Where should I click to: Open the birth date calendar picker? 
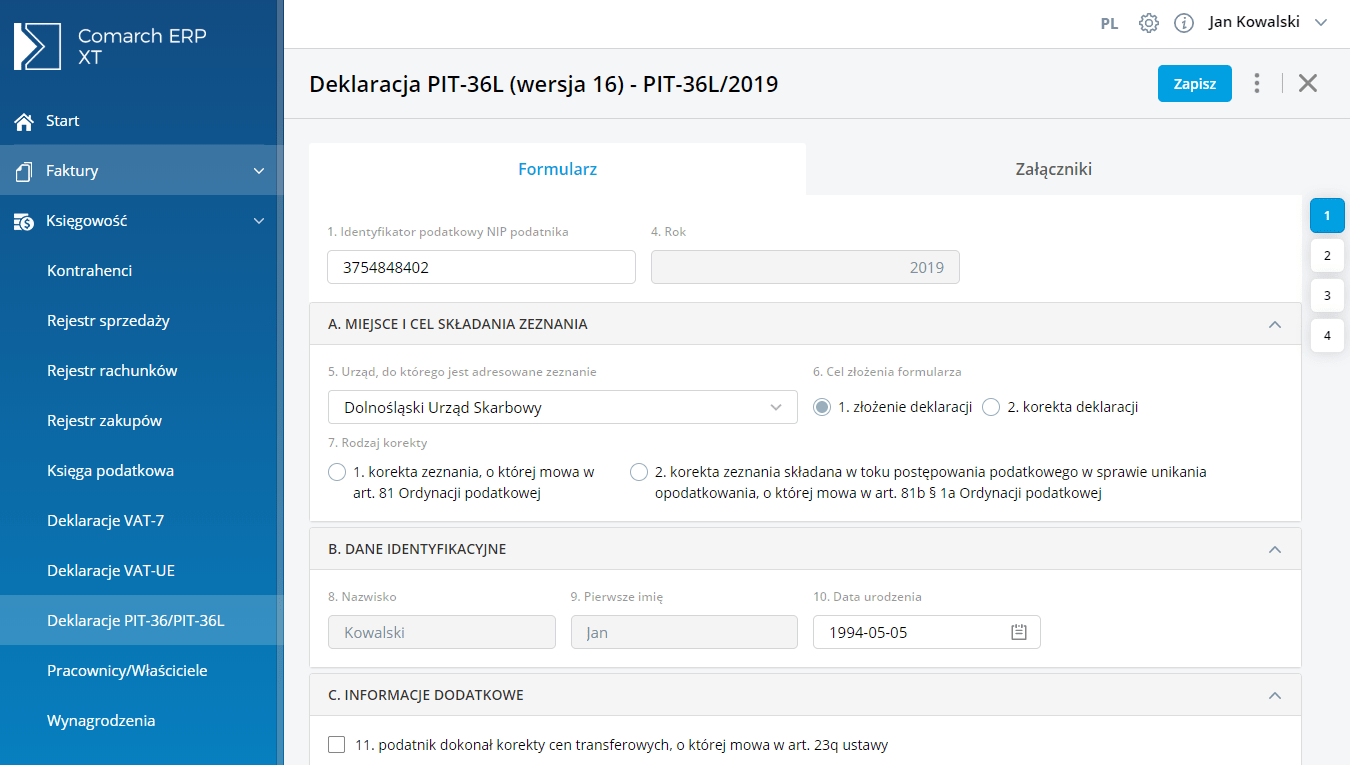1019,632
